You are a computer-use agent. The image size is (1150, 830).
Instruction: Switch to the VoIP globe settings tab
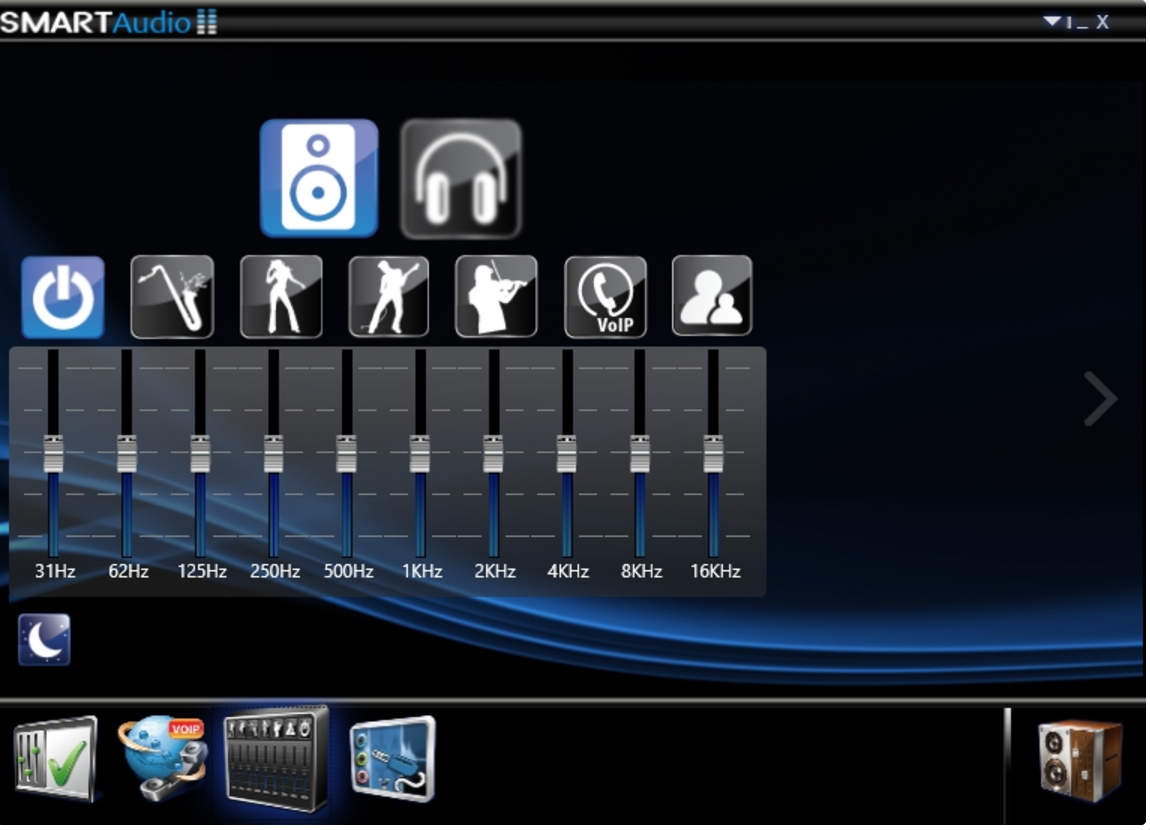163,758
